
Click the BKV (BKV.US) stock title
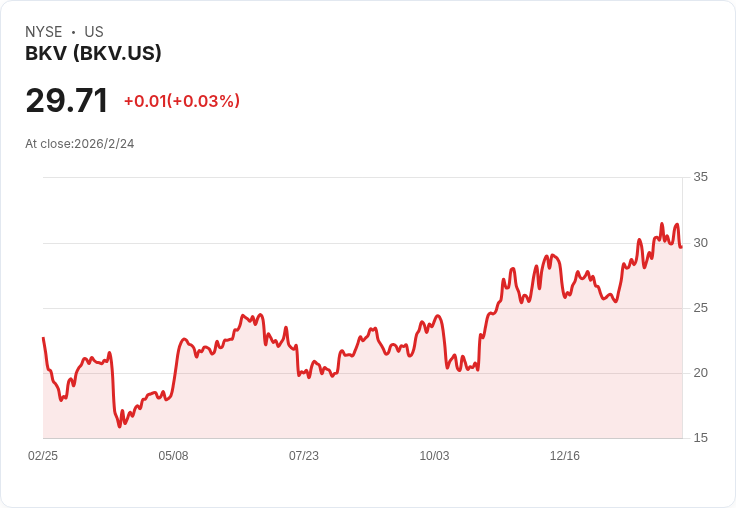93,53
